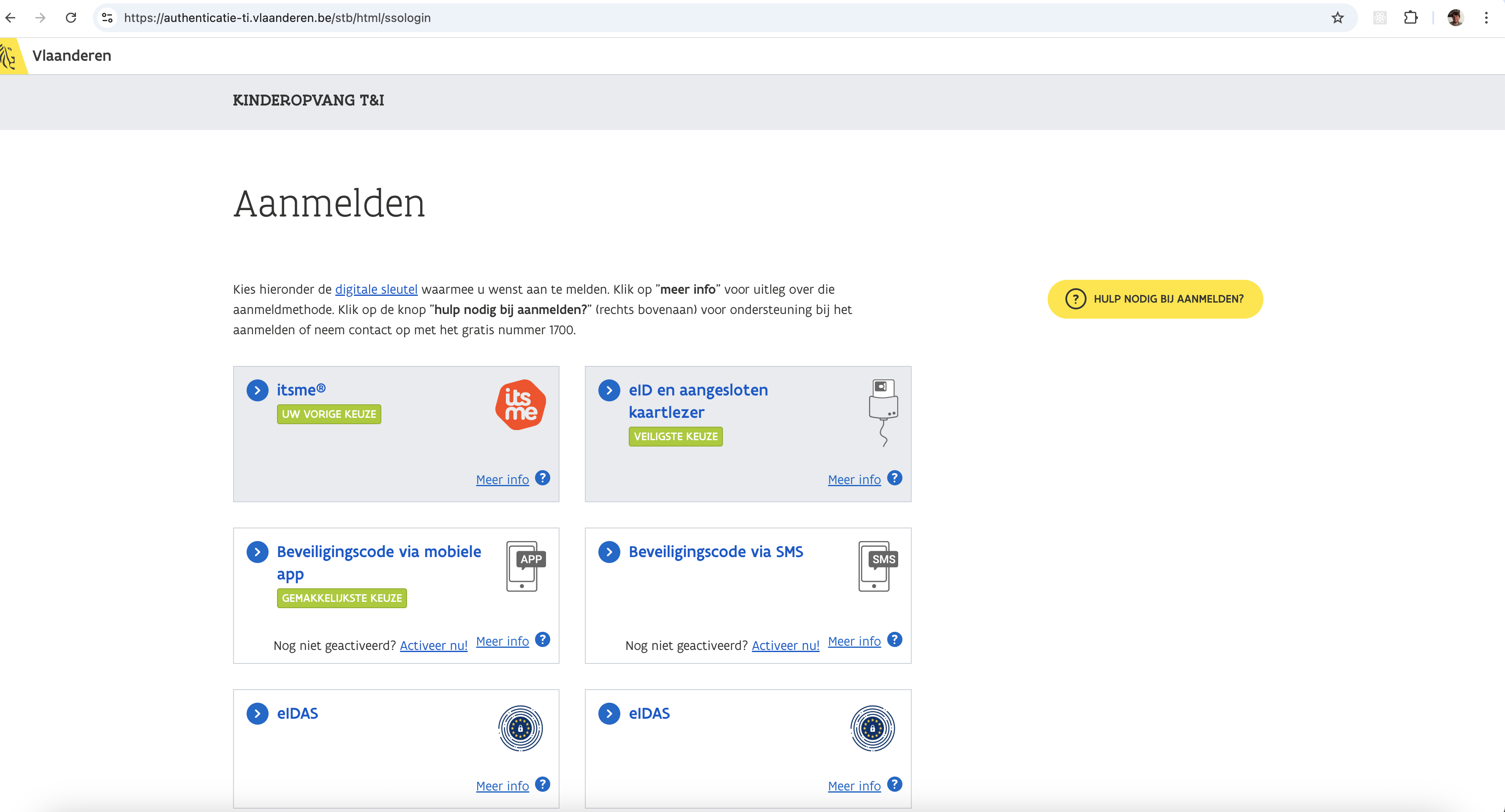Open Meer info on left eIDAS card
Viewport: 1505px width, 812px height.
(x=503, y=786)
